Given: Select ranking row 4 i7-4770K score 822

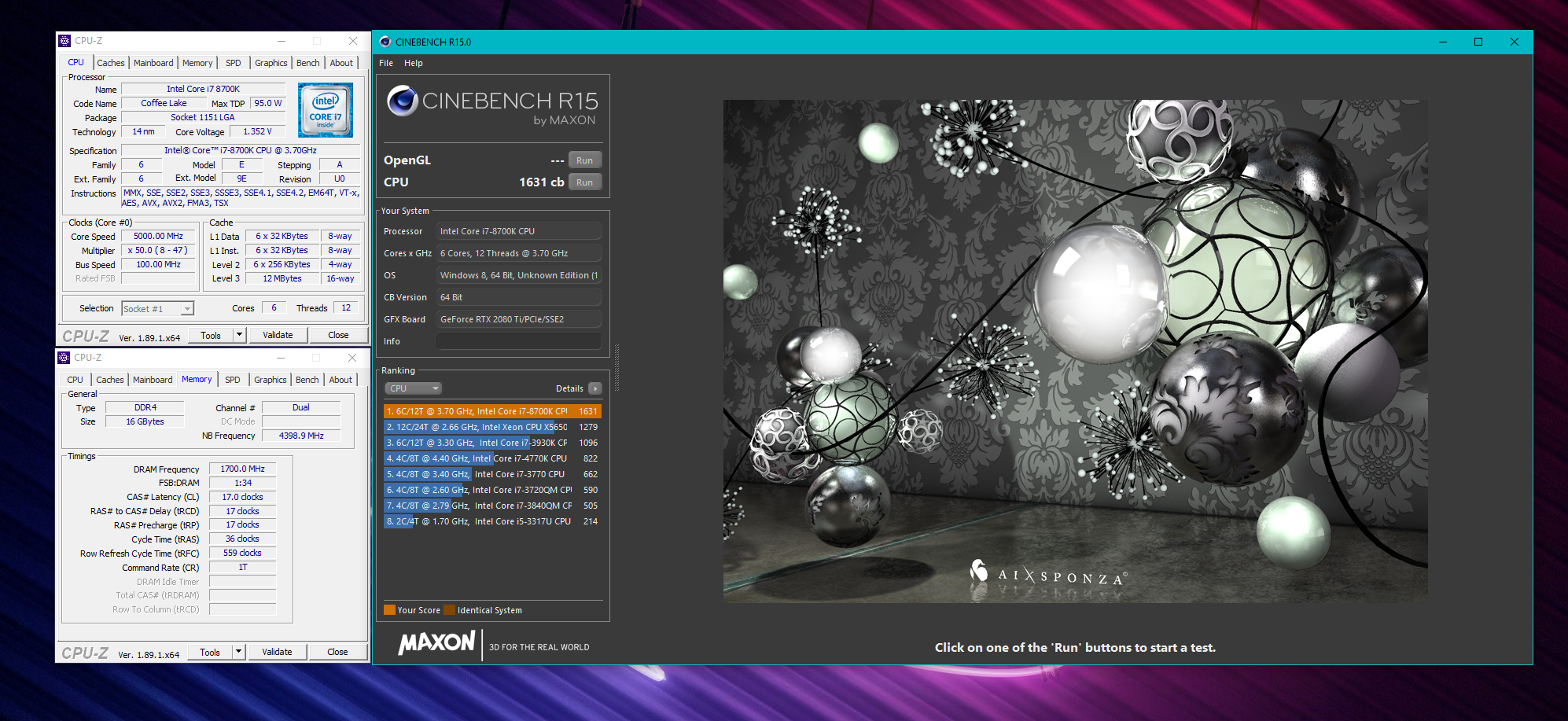Looking at the screenshot, I should point(493,458).
